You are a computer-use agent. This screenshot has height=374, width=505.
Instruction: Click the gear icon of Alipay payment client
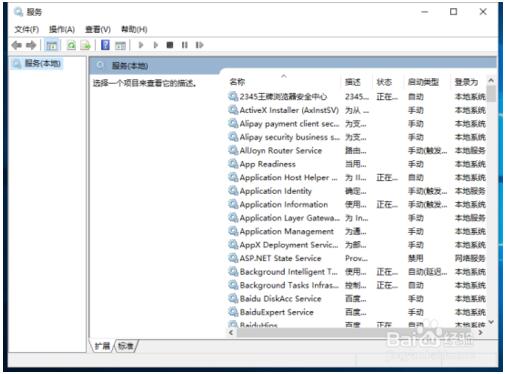pos(233,123)
